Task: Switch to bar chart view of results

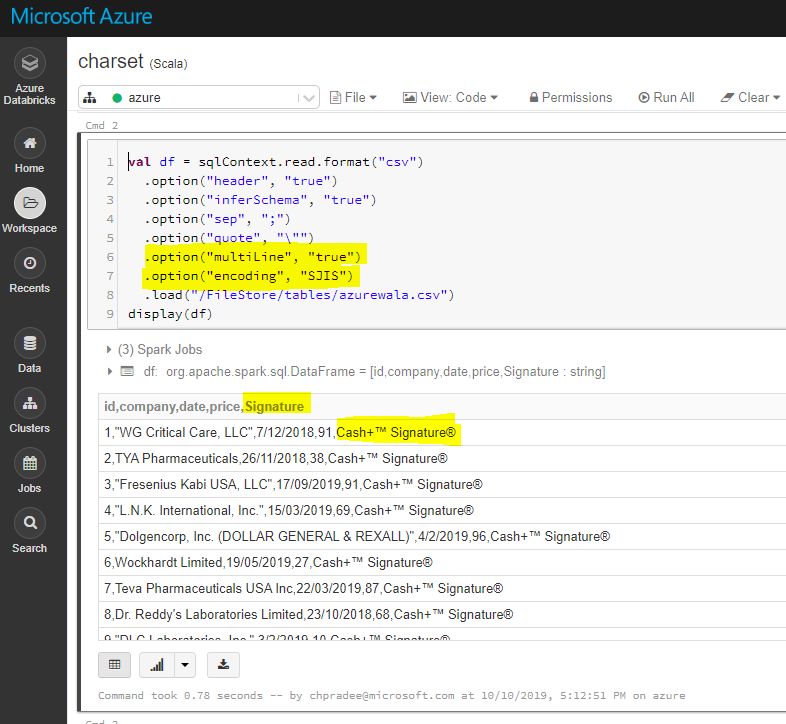Action: 157,665
